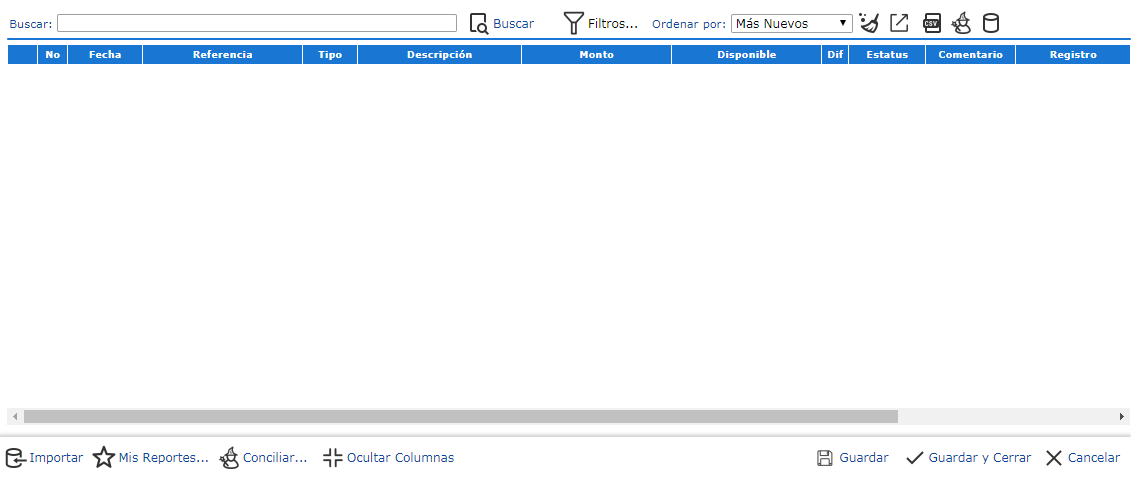The width and height of the screenshot is (1131, 478).
Task: Click the Tipo column header
Action: click(x=330, y=55)
